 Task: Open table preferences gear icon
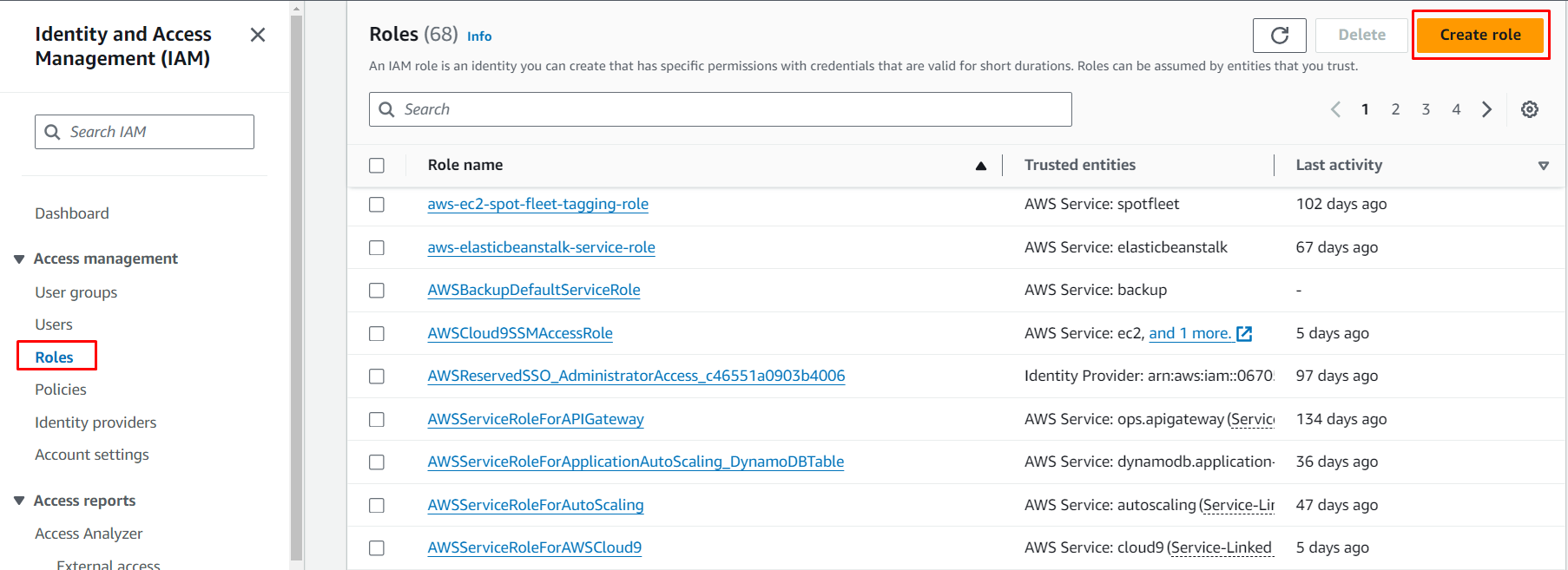pos(1529,109)
